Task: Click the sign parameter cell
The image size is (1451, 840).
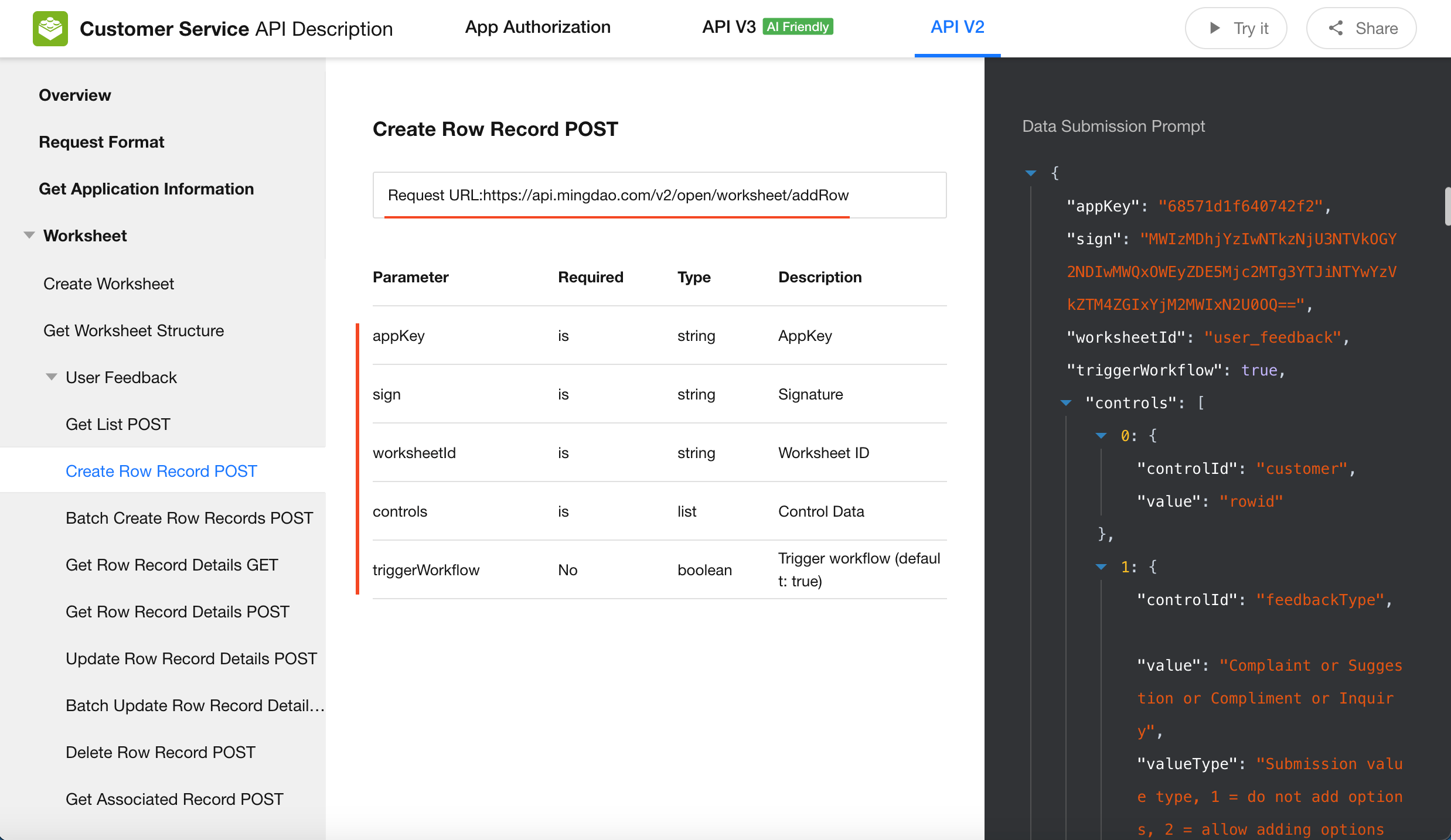Action: [387, 394]
